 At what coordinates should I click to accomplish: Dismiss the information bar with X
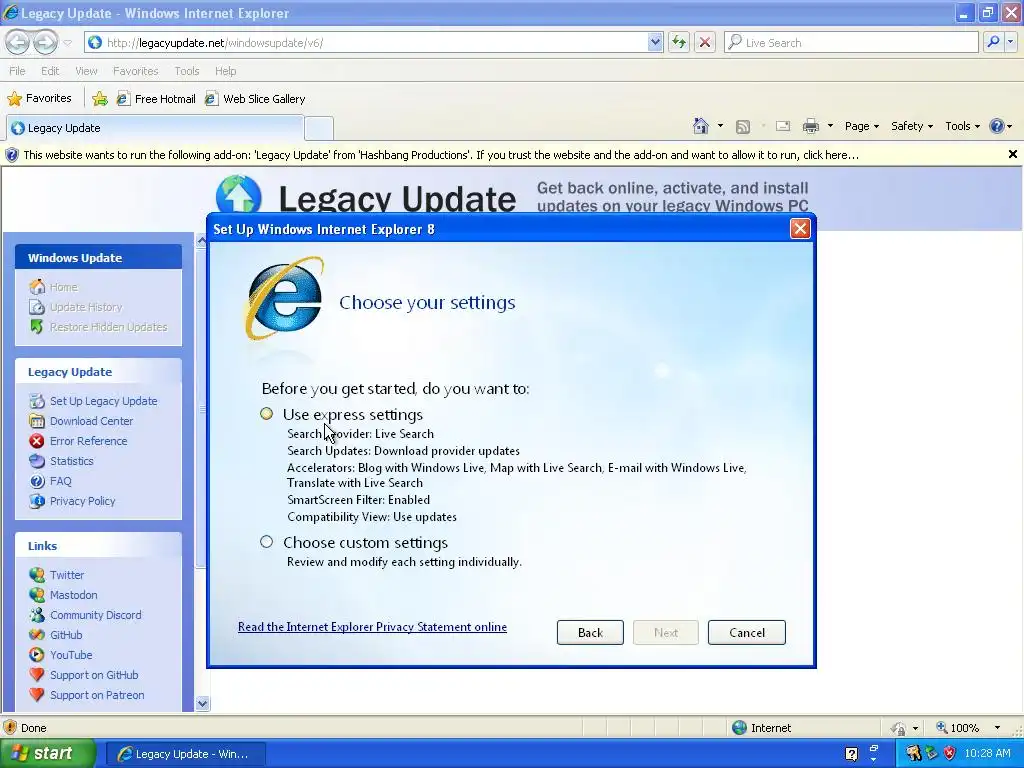[x=1012, y=154]
